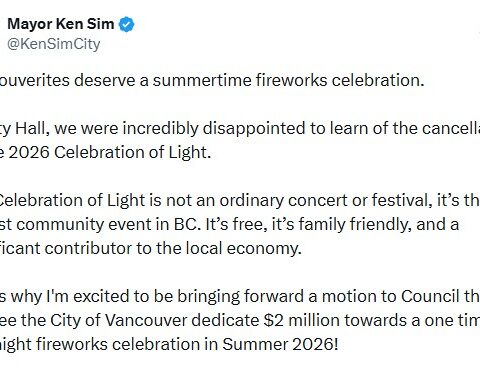Click the 'contributor to the local economy' line
Image resolution: width=480 pixels, height=370 pixels.
point(151,248)
